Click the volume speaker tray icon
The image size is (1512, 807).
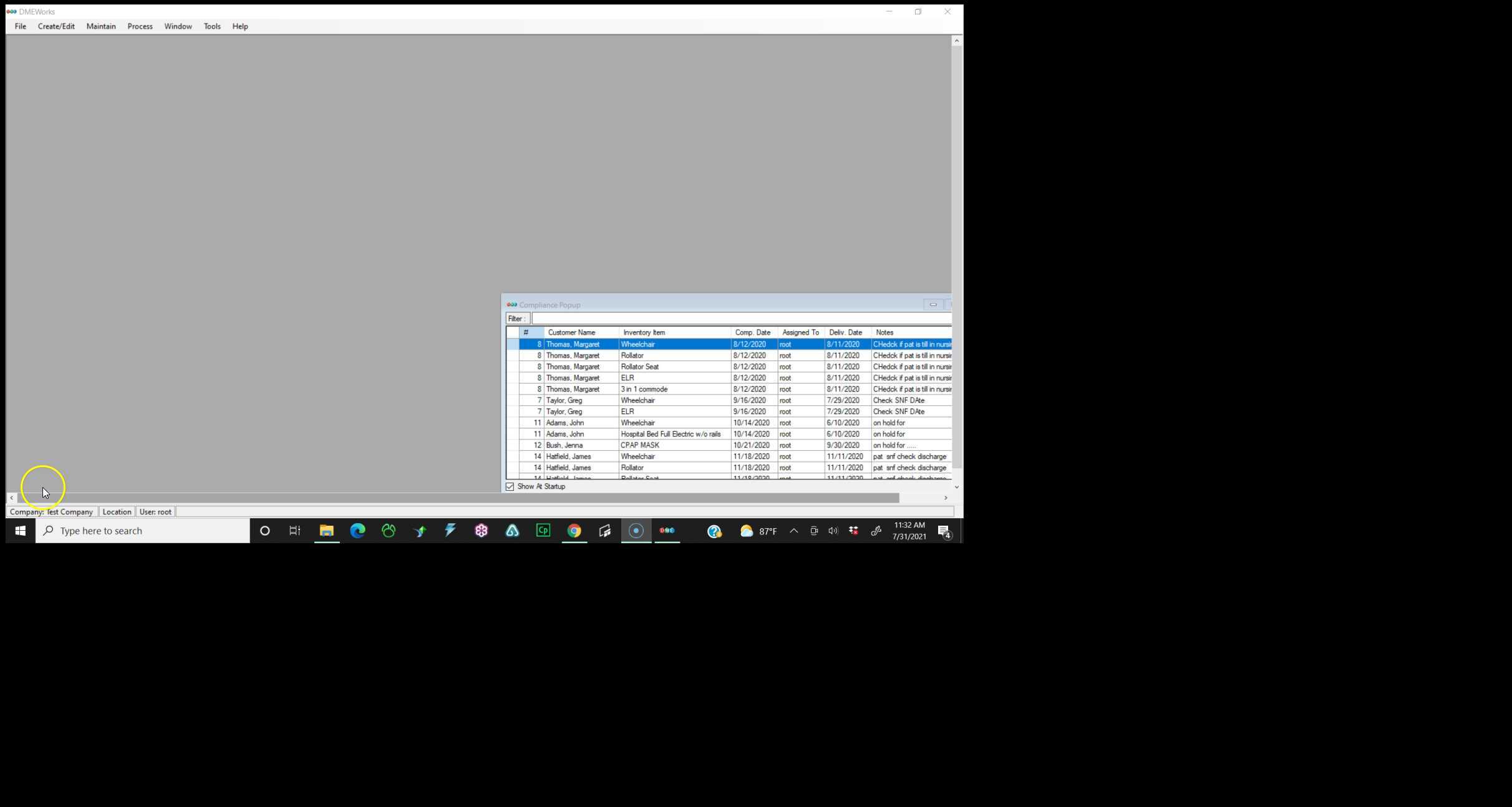[833, 531]
